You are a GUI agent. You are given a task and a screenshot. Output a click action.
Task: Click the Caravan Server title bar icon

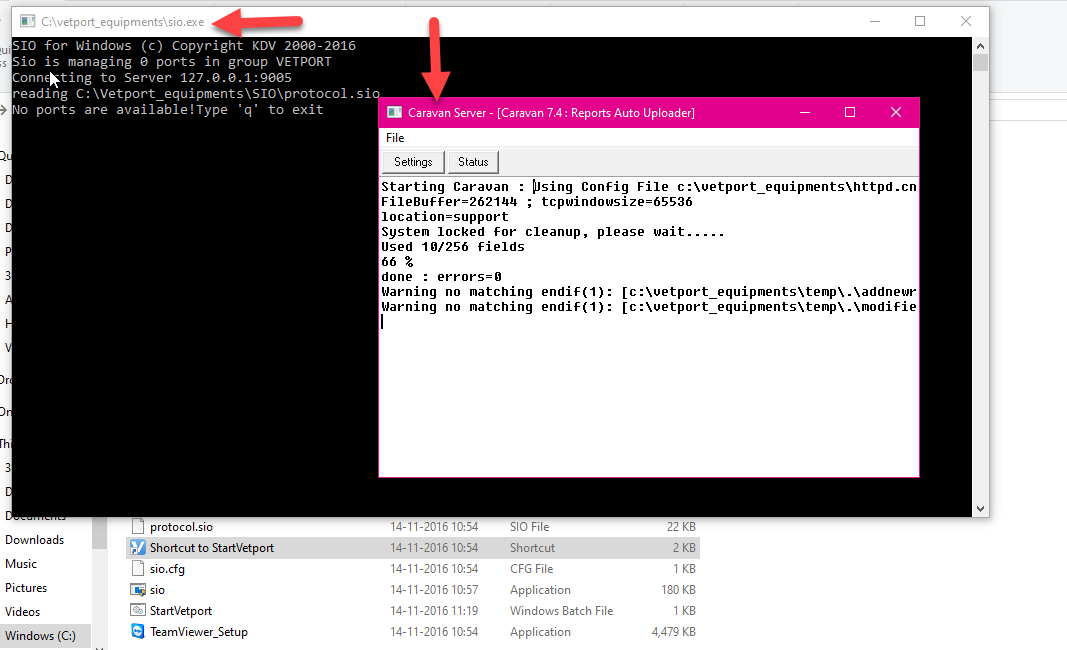(394, 112)
